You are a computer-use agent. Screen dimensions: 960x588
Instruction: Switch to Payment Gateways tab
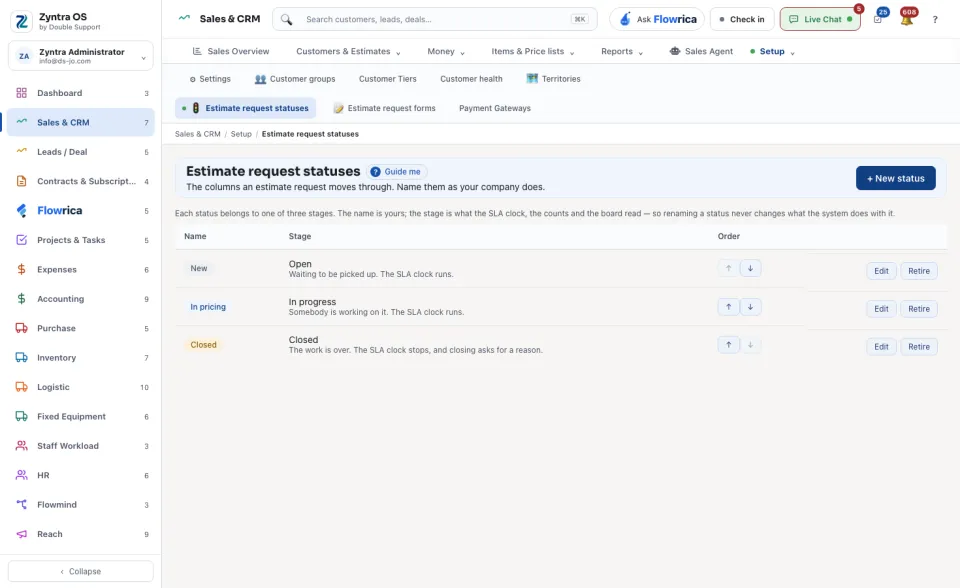pos(495,108)
